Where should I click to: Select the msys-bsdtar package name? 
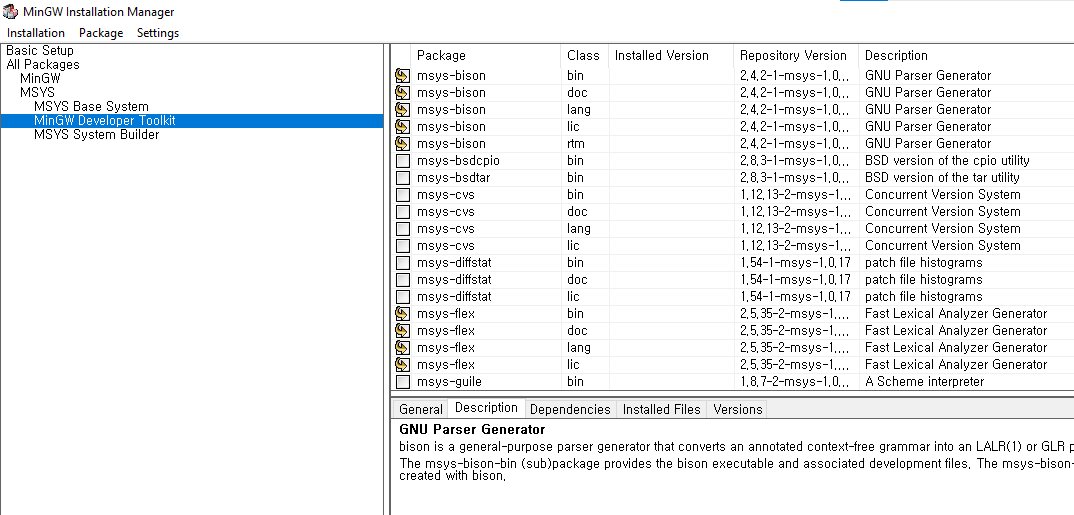coord(453,178)
